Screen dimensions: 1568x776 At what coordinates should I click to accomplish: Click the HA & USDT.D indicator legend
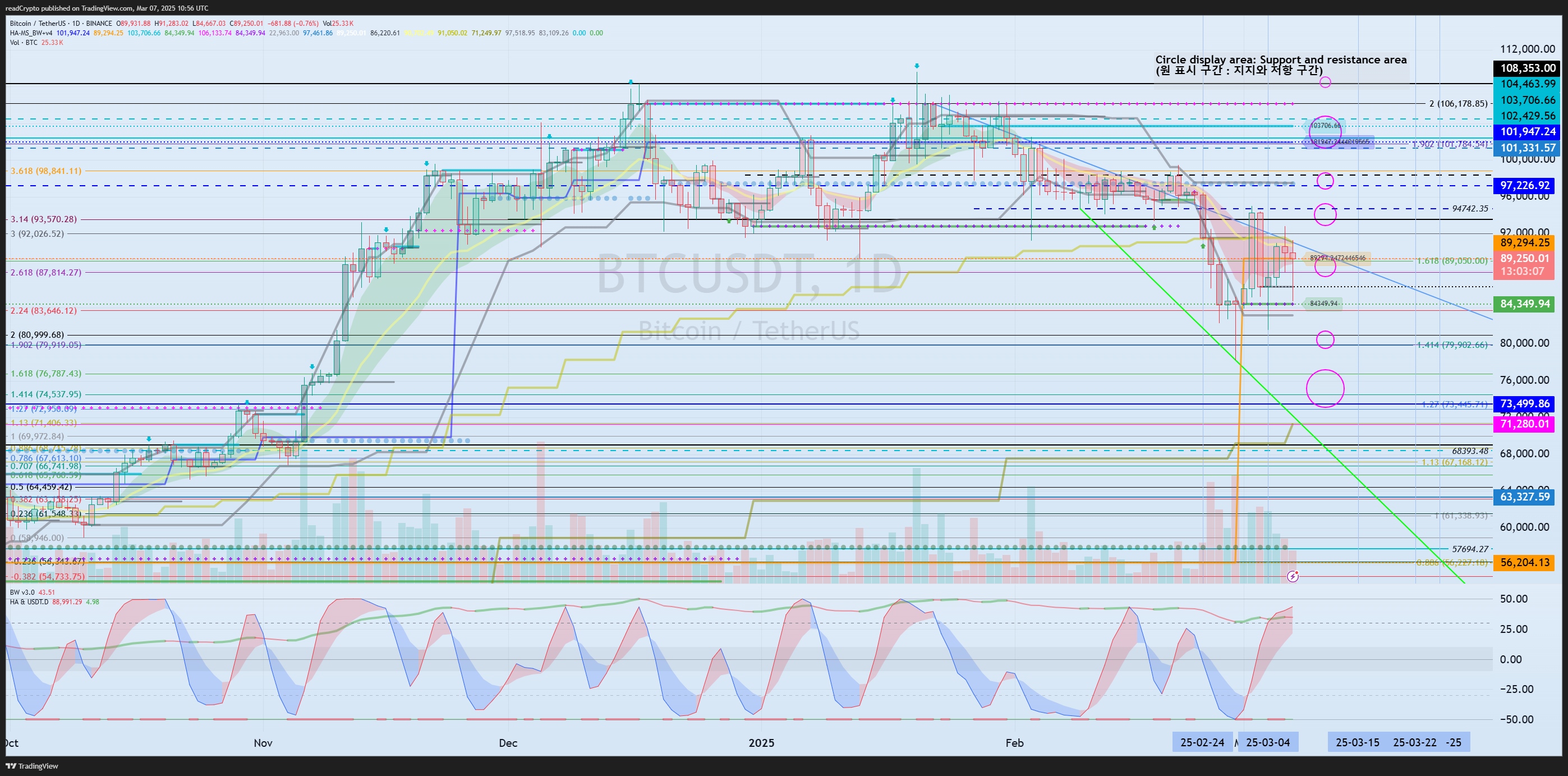click(x=29, y=602)
